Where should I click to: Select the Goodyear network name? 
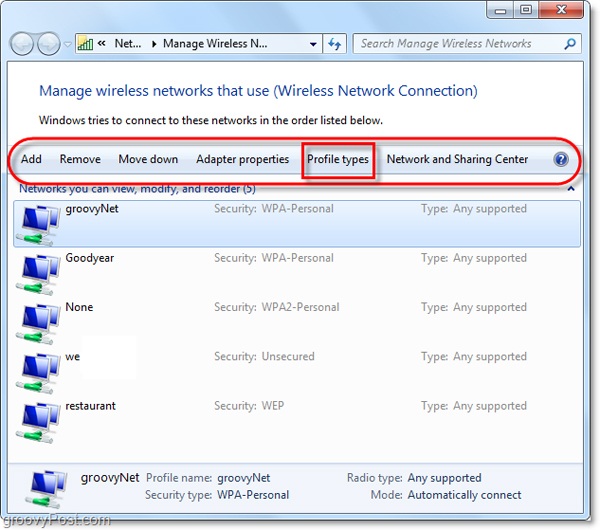pyautogui.click(x=90, y=258)
